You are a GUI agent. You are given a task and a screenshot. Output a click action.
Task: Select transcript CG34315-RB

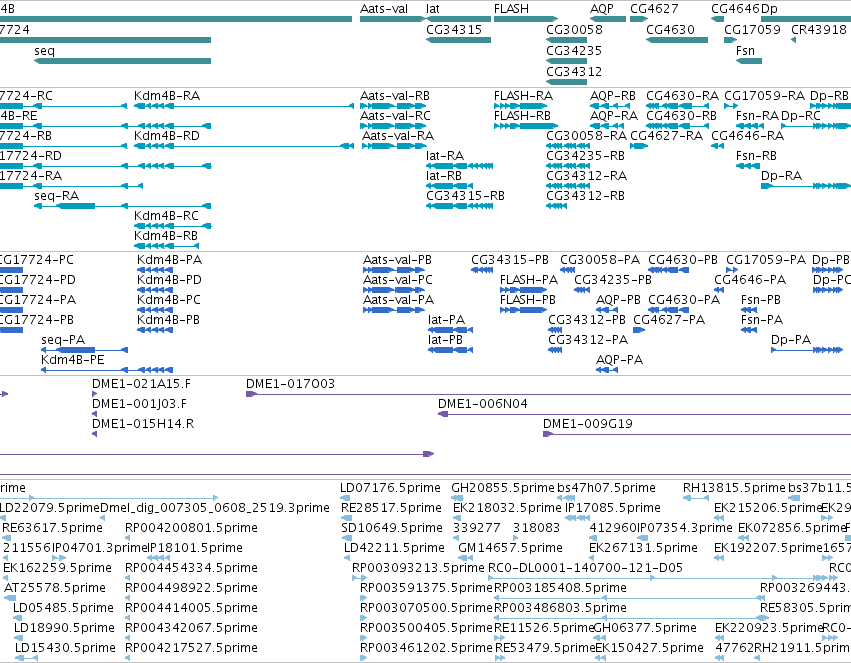[460, 206]
